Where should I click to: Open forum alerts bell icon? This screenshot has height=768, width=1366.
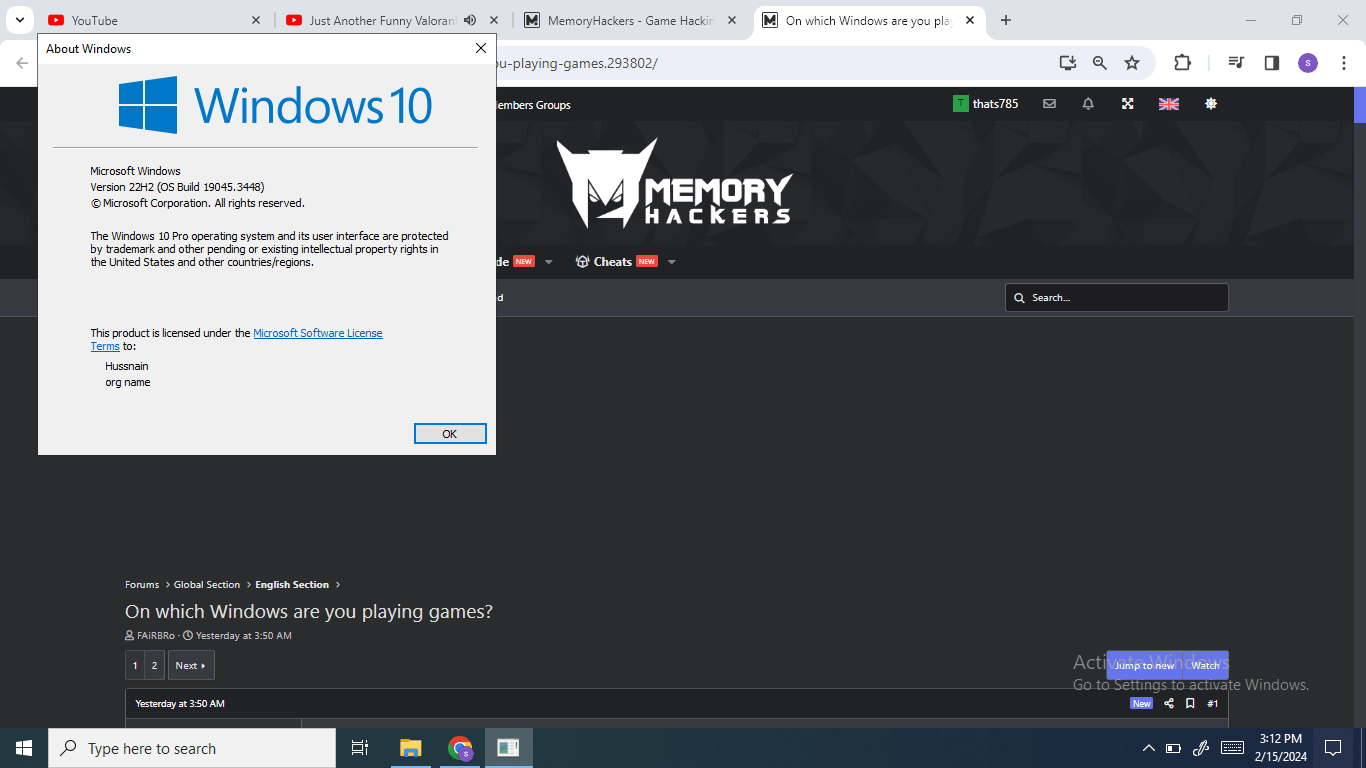coord(1088,104)
